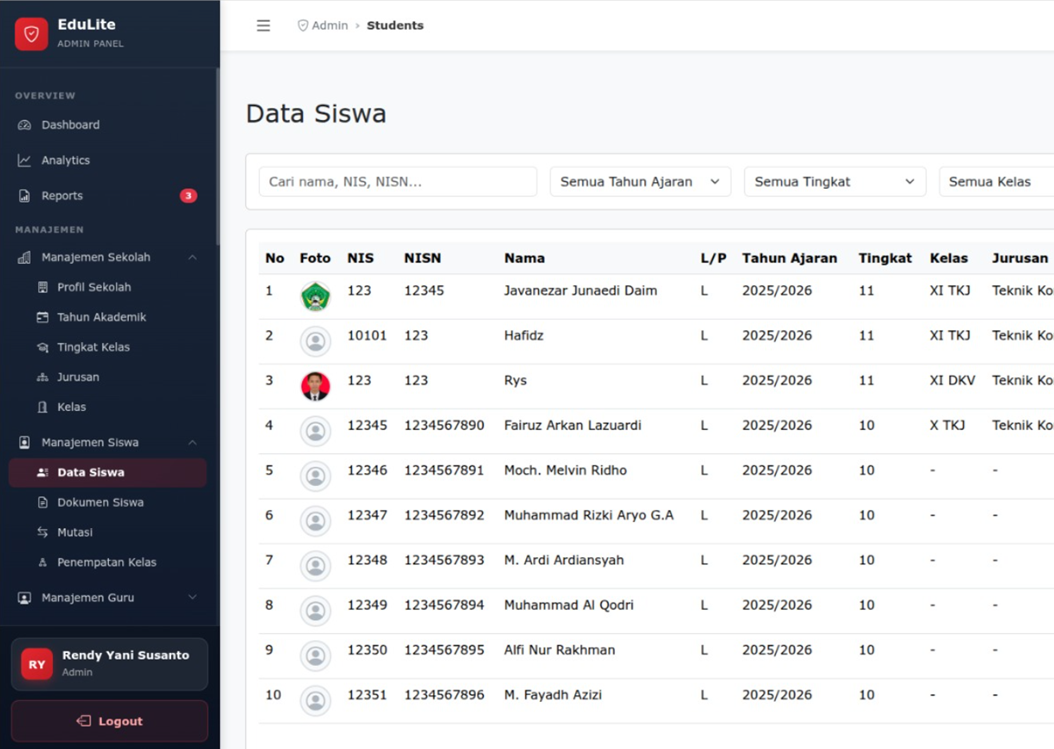Open the Semua Tahun Ajaran dropdown
This screenshot has height=749, width=1054.
point(640,182)
